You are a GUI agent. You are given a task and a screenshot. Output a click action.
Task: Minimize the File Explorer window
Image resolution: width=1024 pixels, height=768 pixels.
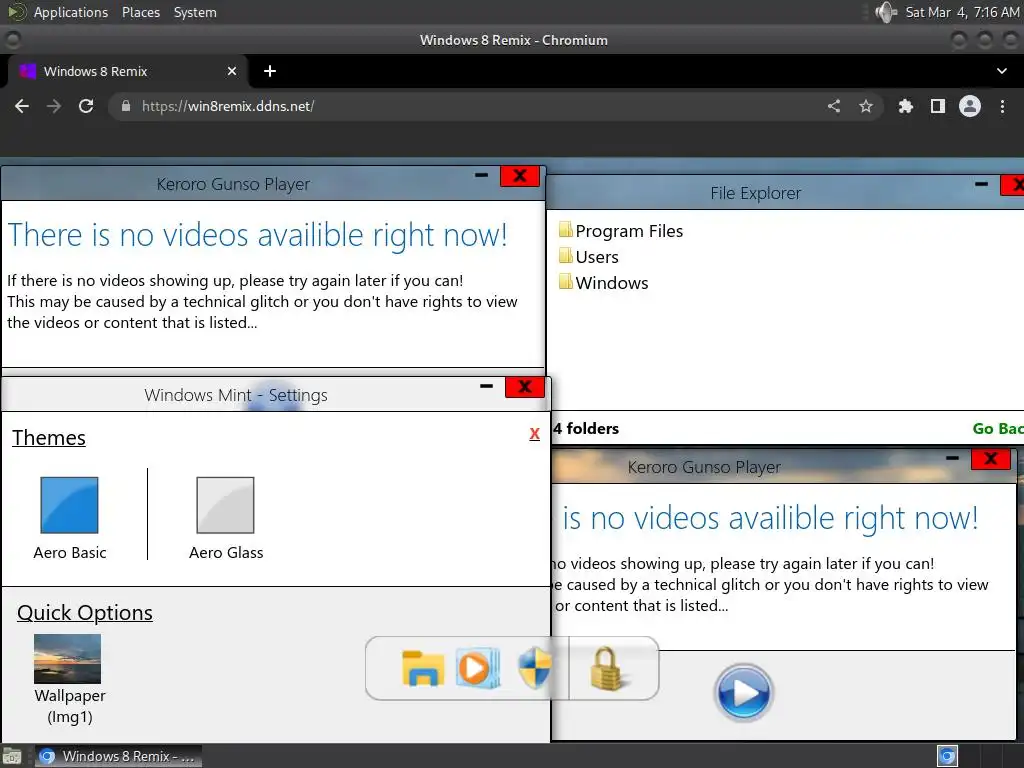pyautogui.click(x=981, y=184)
